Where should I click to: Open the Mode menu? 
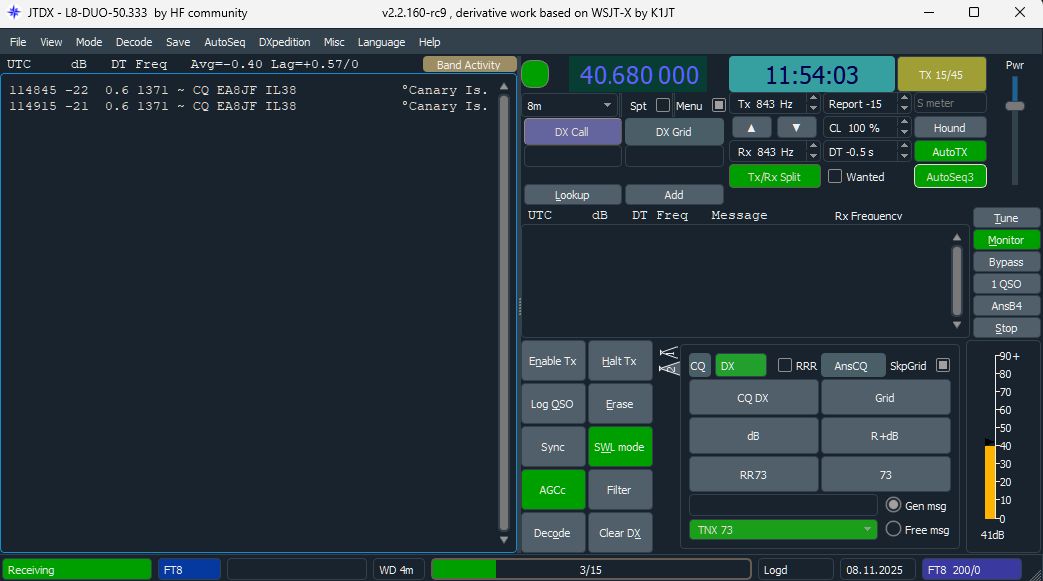pos(89,42)
